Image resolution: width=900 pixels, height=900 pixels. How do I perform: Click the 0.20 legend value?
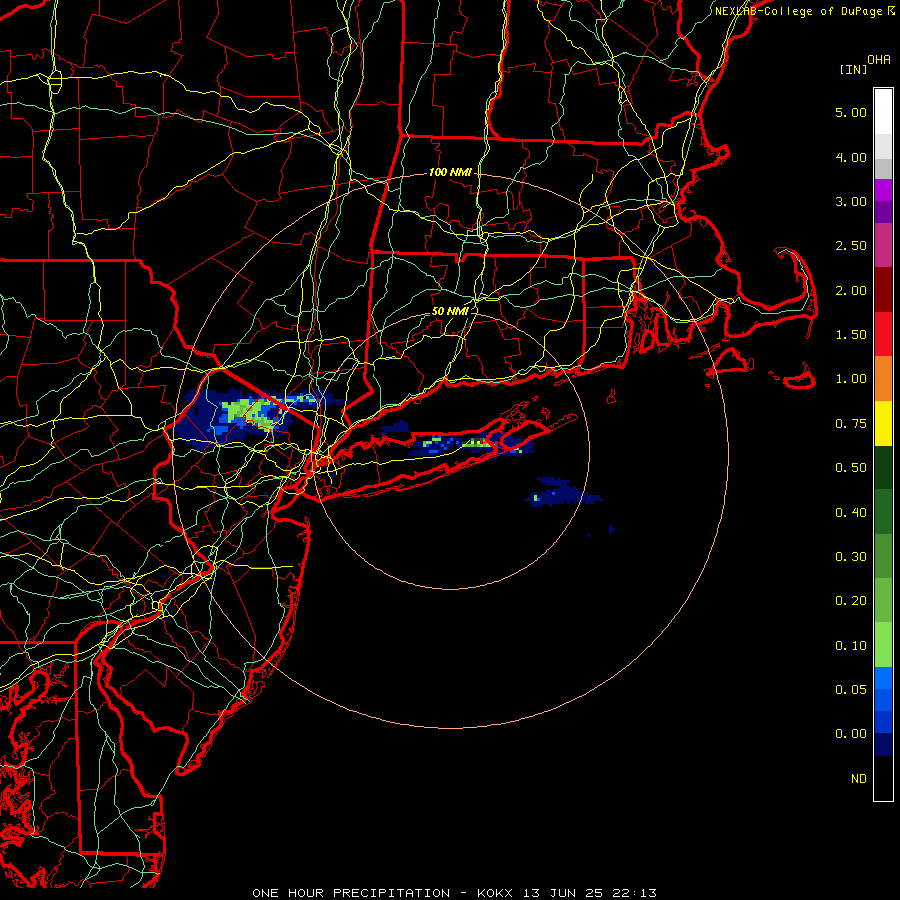pyautogui.click(x=851, y=601)
